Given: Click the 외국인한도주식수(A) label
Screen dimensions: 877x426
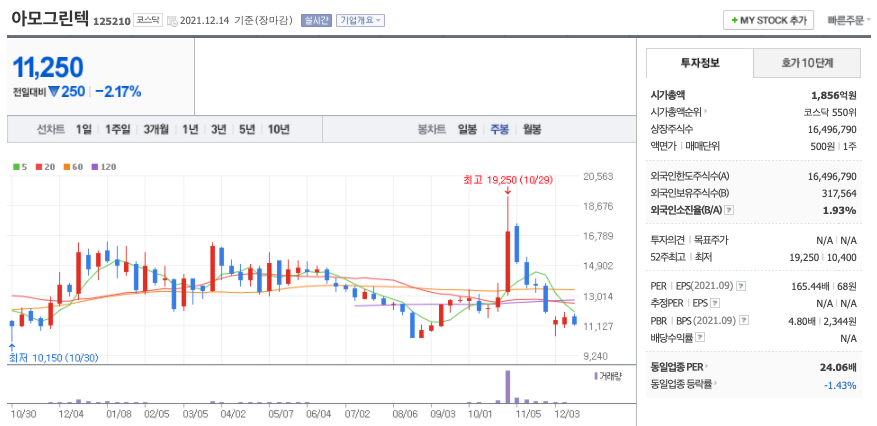Looking at the screenshot, I should [x=690, y=176].
